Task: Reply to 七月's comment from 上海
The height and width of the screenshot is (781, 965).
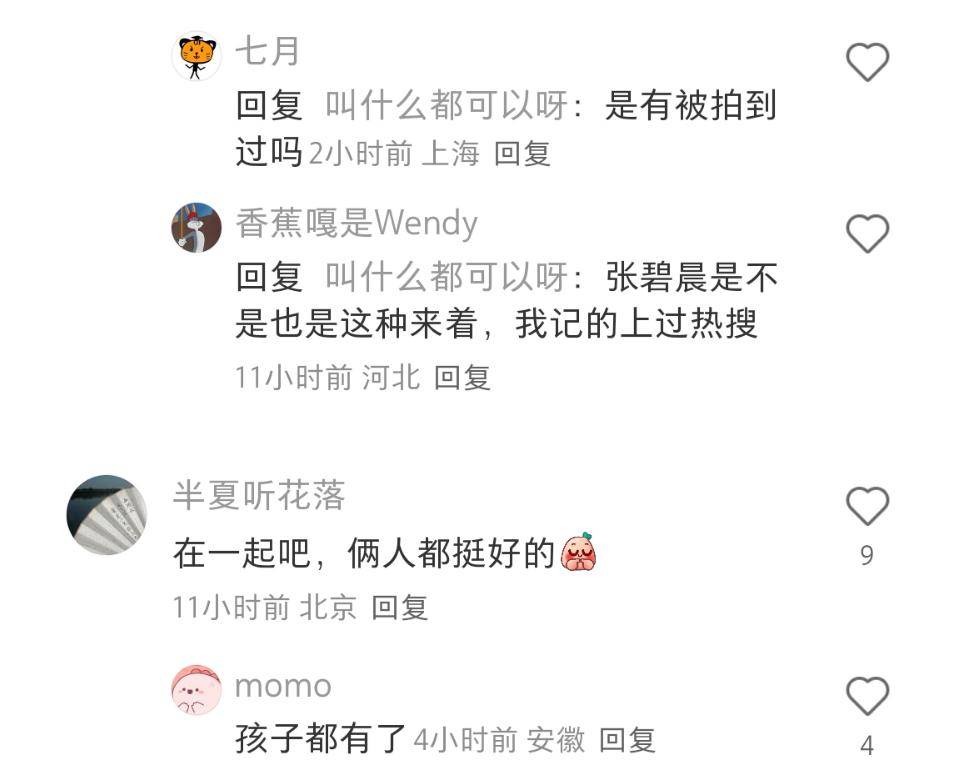Action: pyautogui.click(x=522, y=153)
